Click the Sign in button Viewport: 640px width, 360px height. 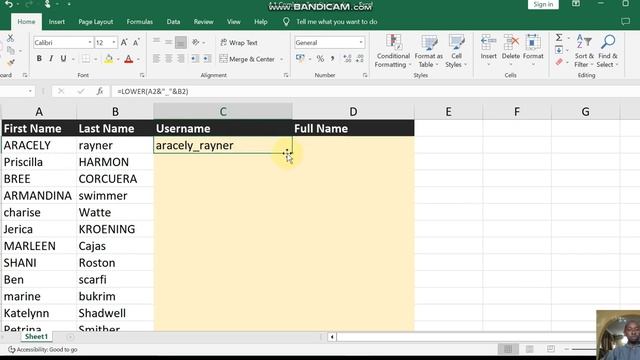543,4
